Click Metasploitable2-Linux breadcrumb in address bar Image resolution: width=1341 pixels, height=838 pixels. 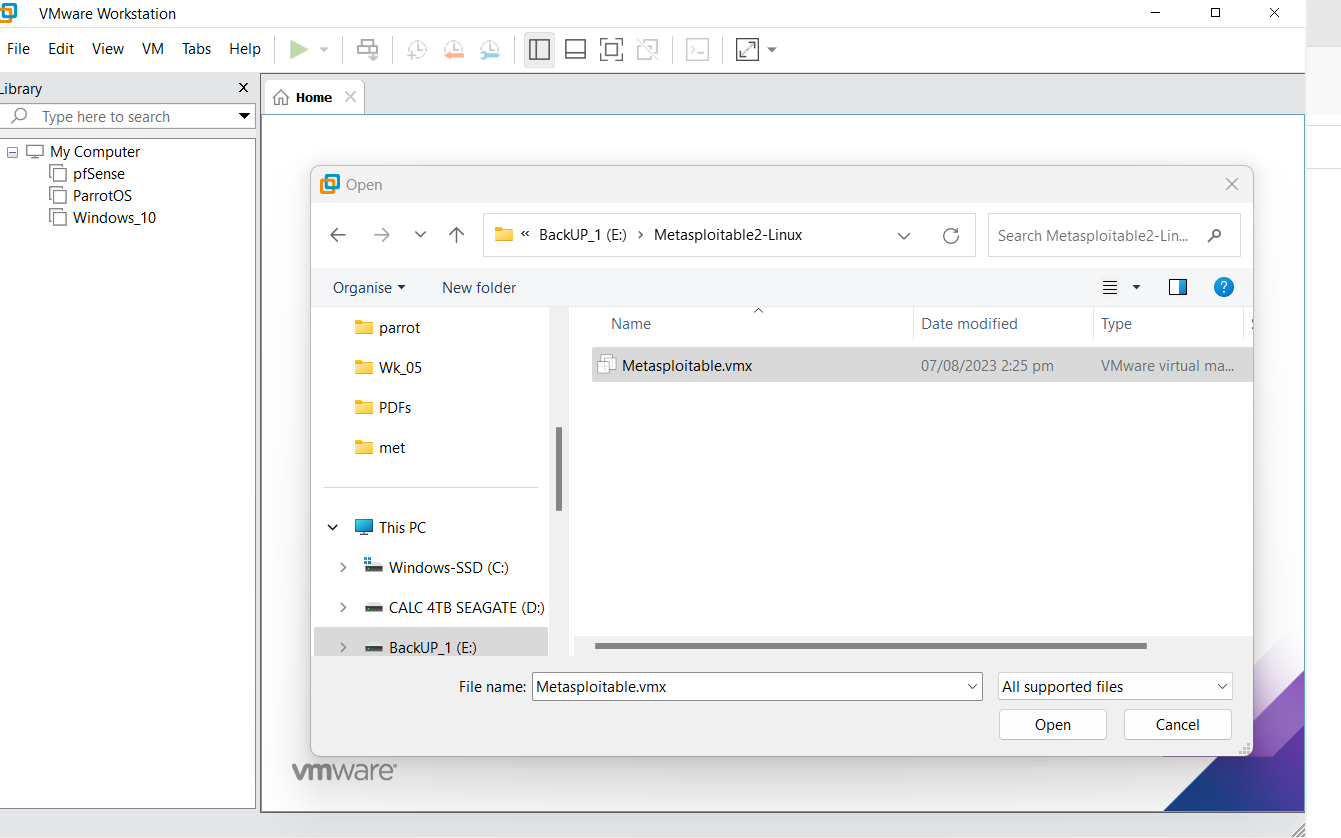coord(728,235)
